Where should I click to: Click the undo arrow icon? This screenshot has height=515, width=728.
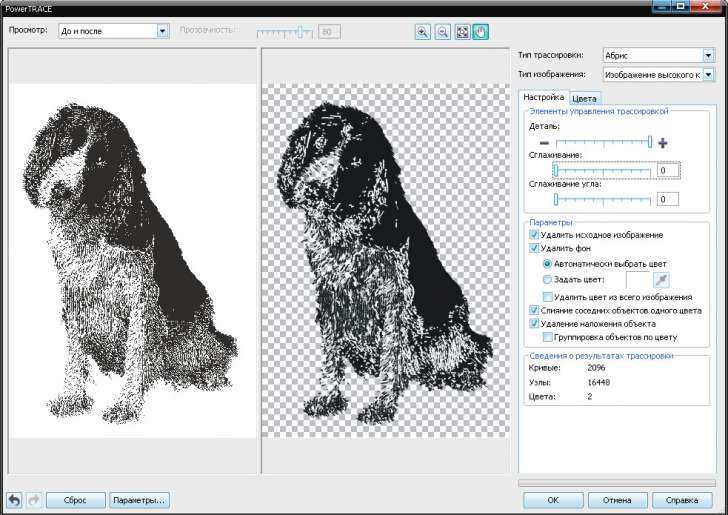(x=14, y=499)
